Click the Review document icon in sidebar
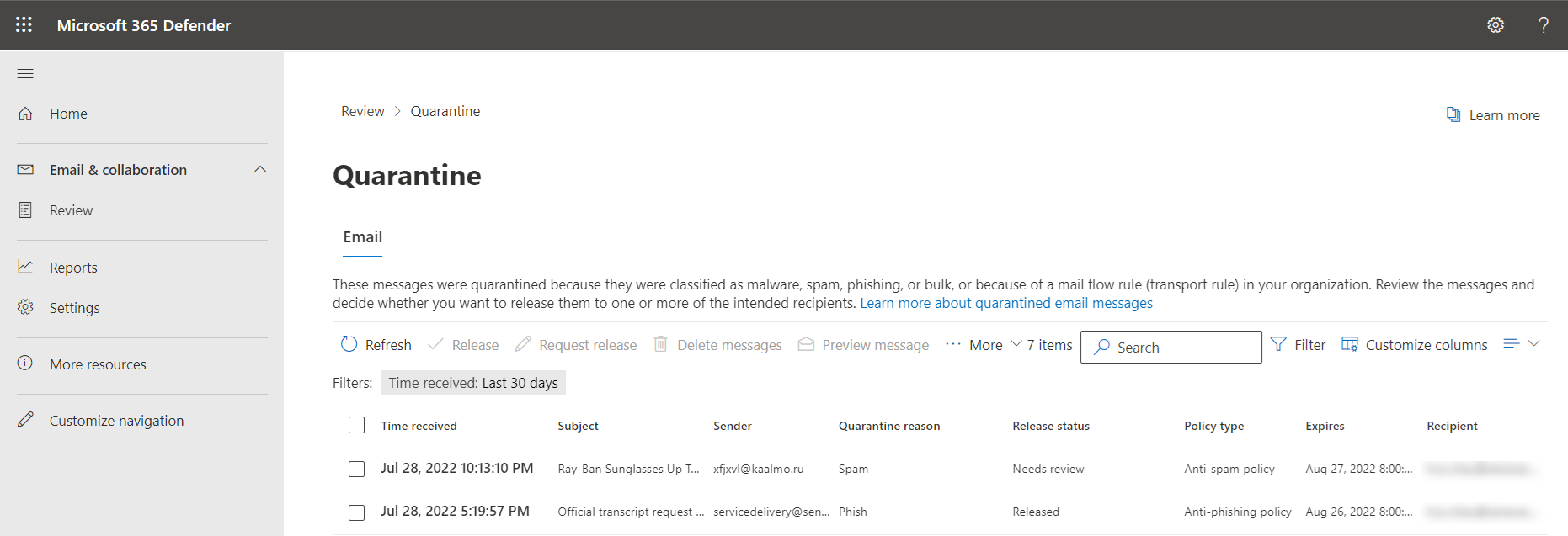The height and width of the screenshot is (536, 1568). pos(25,210)
